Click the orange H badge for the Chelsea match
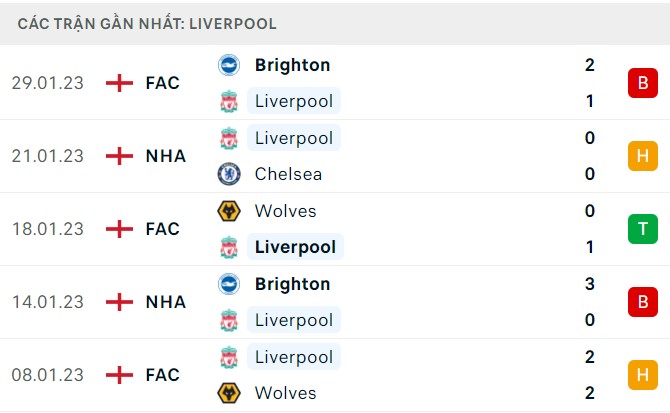 click(x=643, y=156)
